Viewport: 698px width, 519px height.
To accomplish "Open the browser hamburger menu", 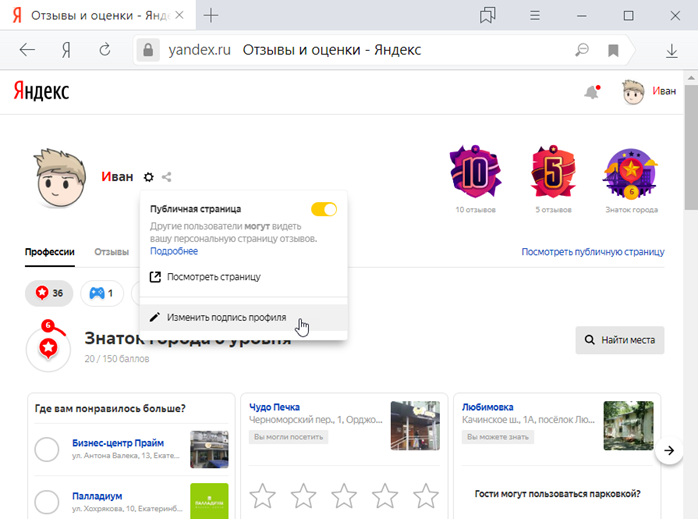I will tap(535, 16).
